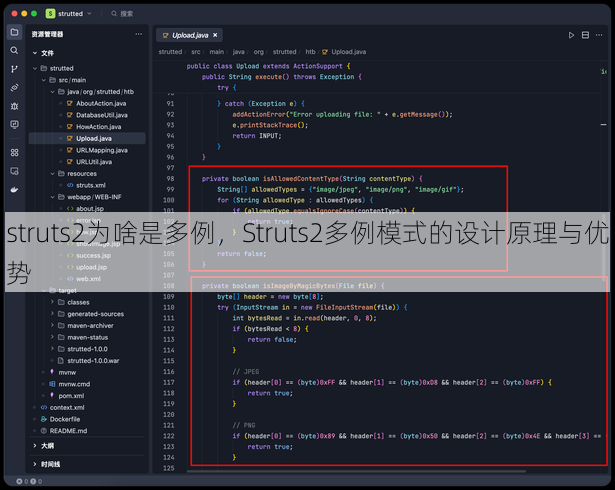The height and width of the screenshot is (490, 615).
Task: Open the Debug bug icon in activity bar
Action: (15, 106)
